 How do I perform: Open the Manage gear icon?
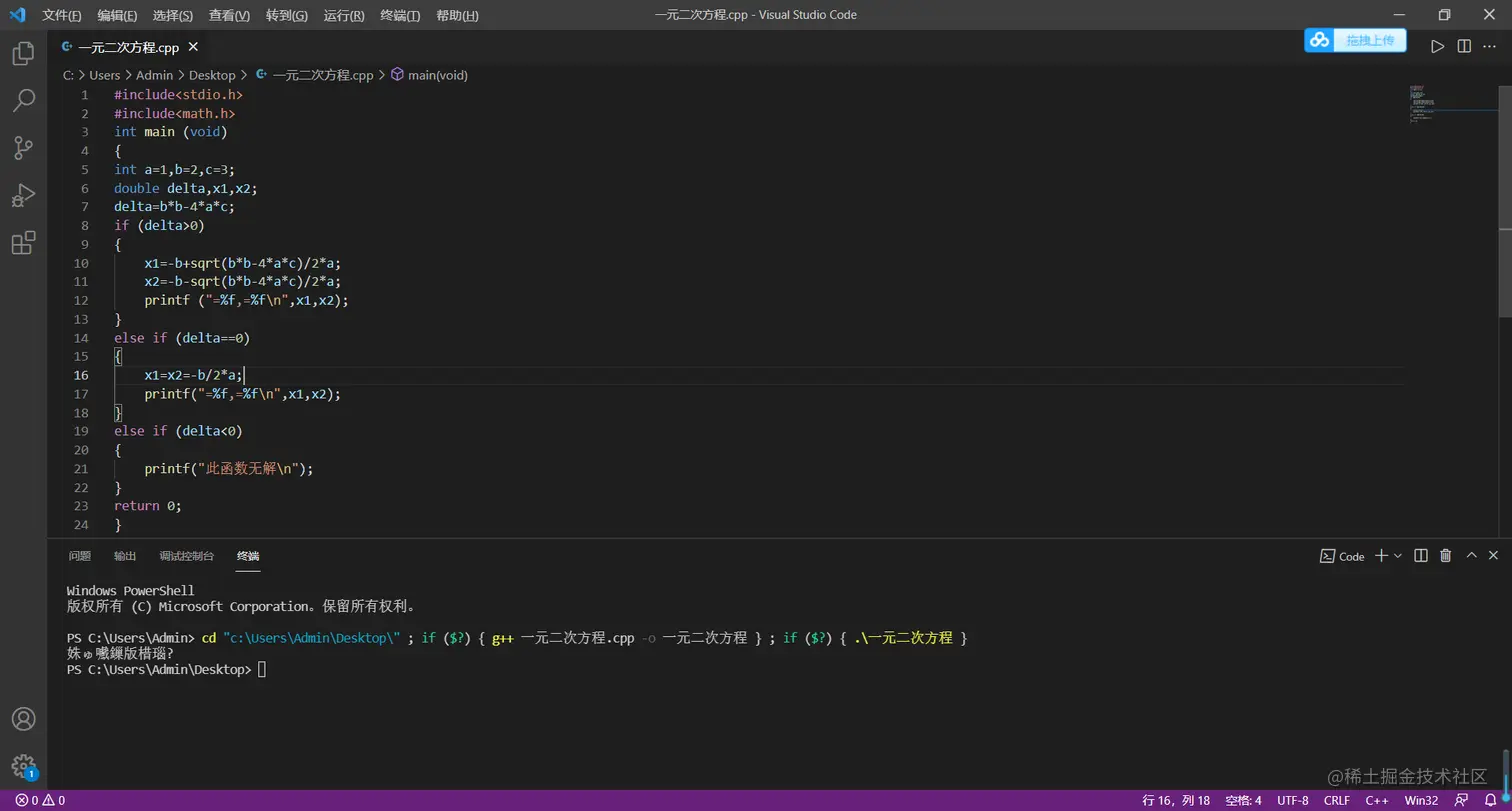pyautogui.click(x=23, y=766)
